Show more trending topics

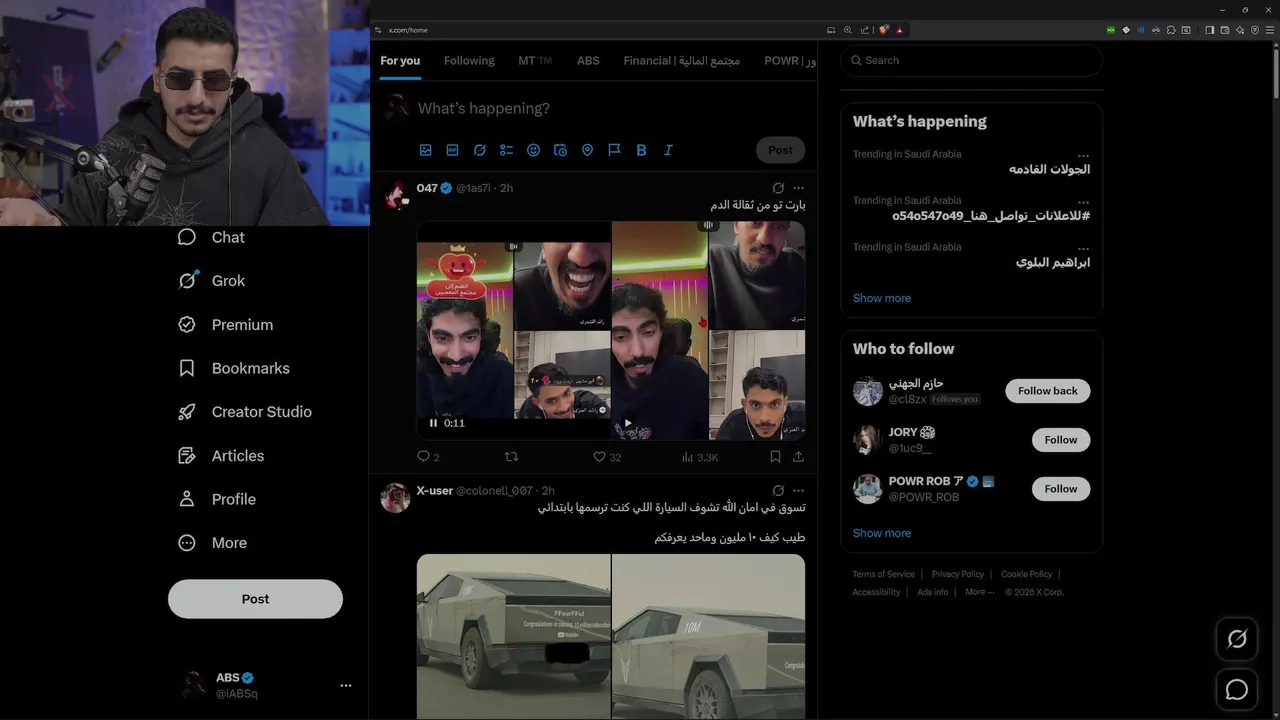click(x=882, y=298)
